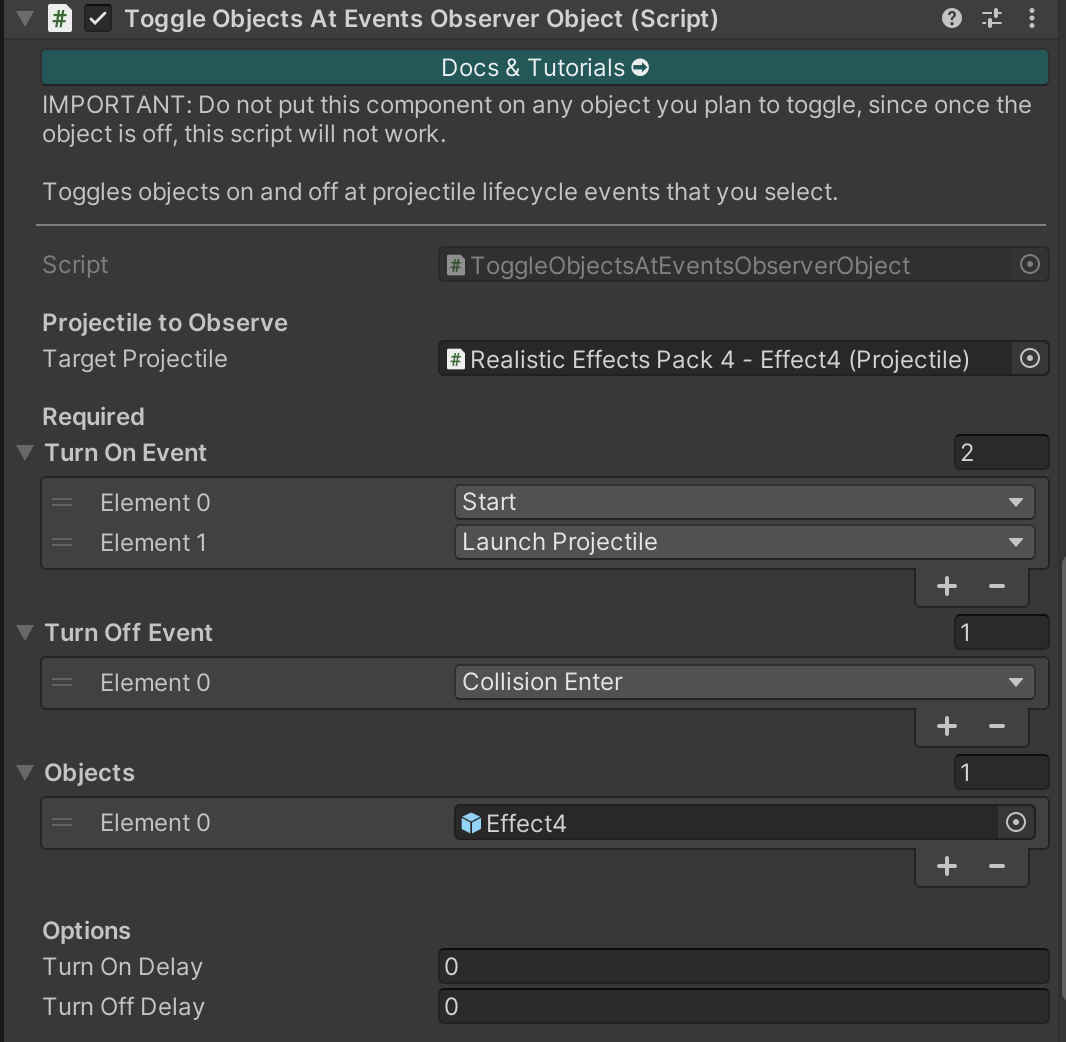Disable the Toggle Objects component checkbox

point(98,19)
